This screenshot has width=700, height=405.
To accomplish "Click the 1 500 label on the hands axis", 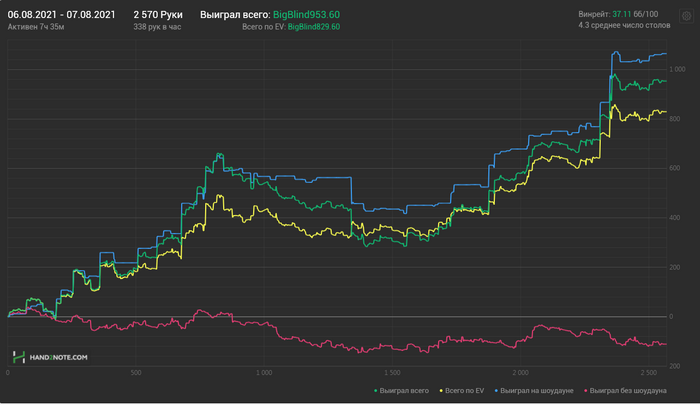I will (392, 373).
